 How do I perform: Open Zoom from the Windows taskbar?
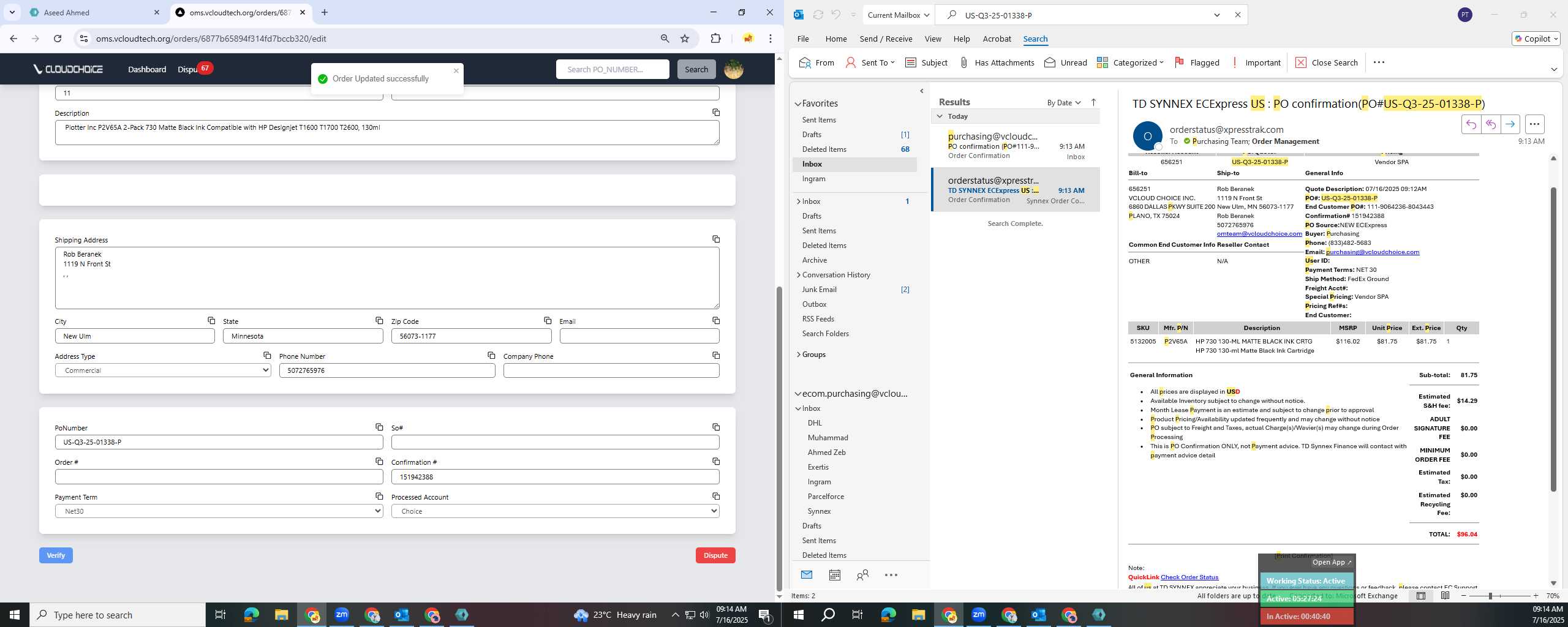tap(342, 615)
